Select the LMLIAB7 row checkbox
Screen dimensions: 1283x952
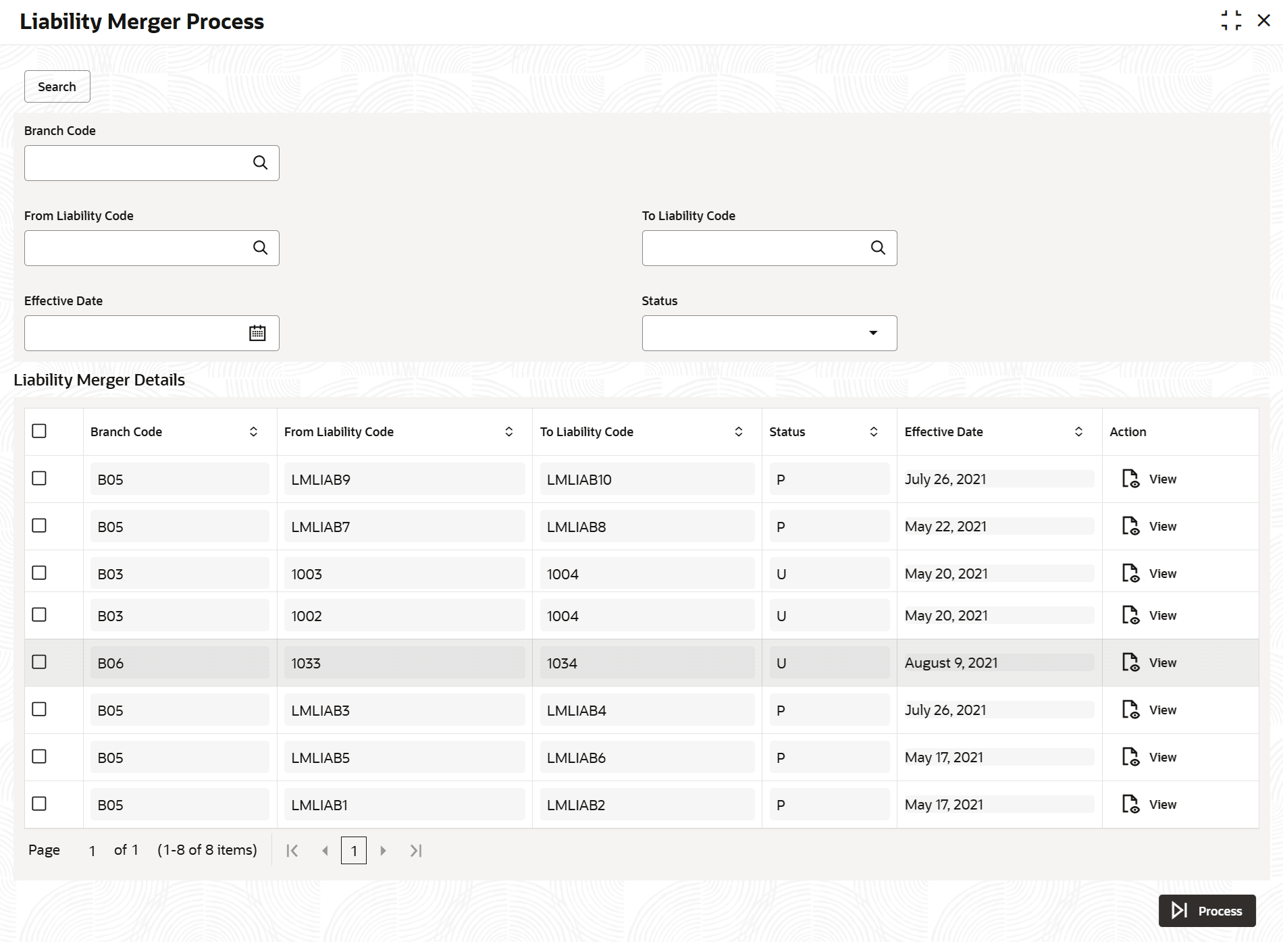coord(39,525)
